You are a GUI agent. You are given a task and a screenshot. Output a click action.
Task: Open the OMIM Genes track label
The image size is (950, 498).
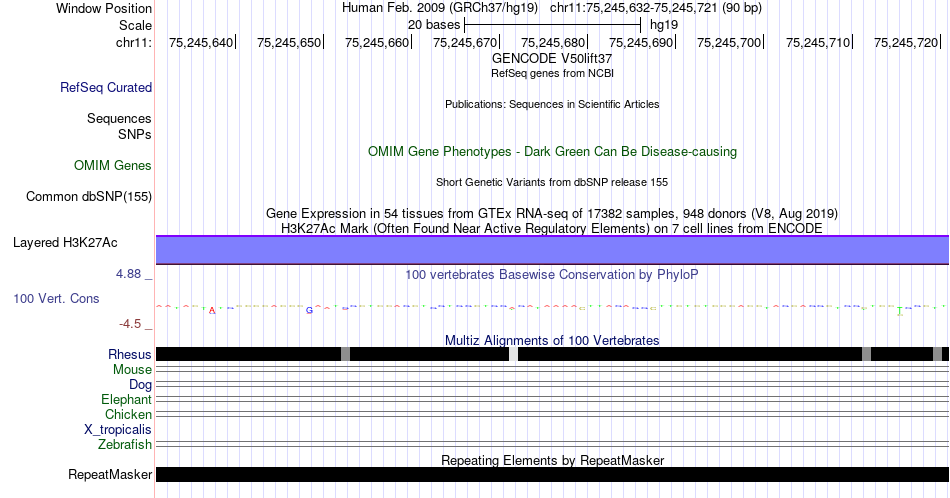112,165
